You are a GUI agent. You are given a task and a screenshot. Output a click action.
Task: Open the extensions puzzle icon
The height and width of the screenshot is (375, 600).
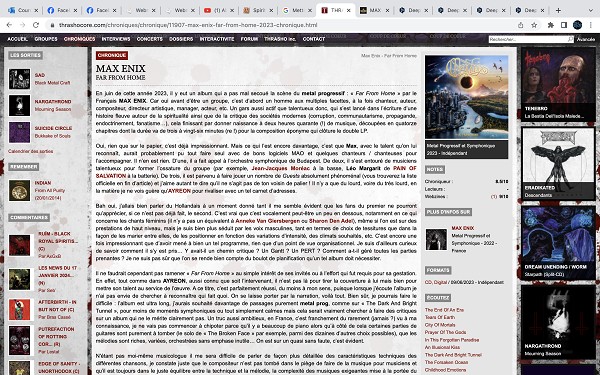[551, 25]
